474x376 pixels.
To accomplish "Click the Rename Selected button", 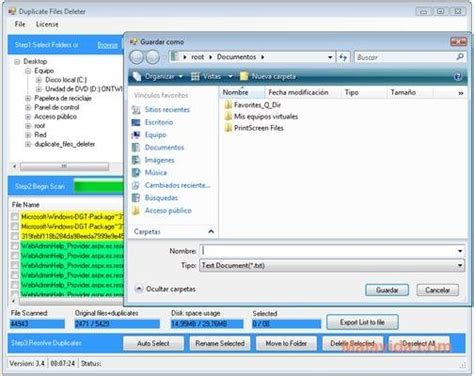I will tap(220, 343).
